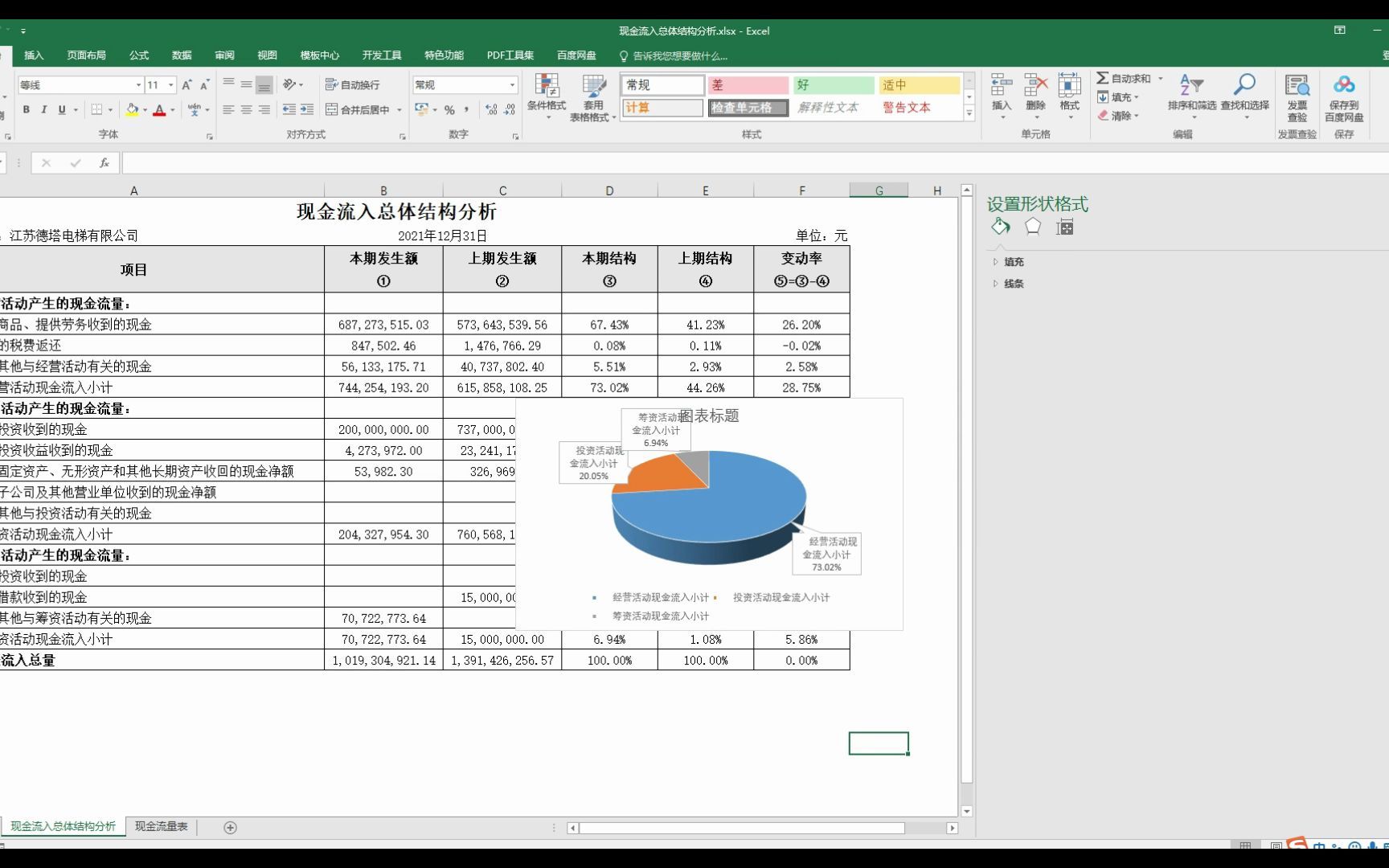Switch to the 插入 ribbon tab
The image size is (1389, 868).
(x=34, y=55)
